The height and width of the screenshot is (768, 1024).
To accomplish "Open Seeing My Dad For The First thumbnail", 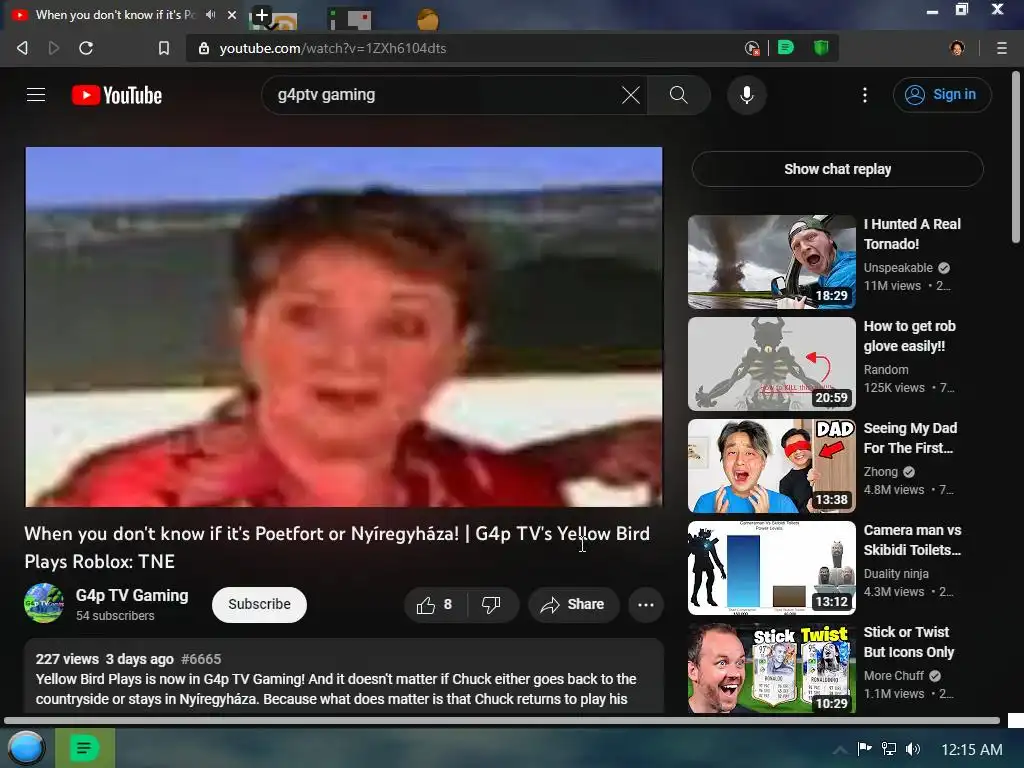I will (771, 466).
